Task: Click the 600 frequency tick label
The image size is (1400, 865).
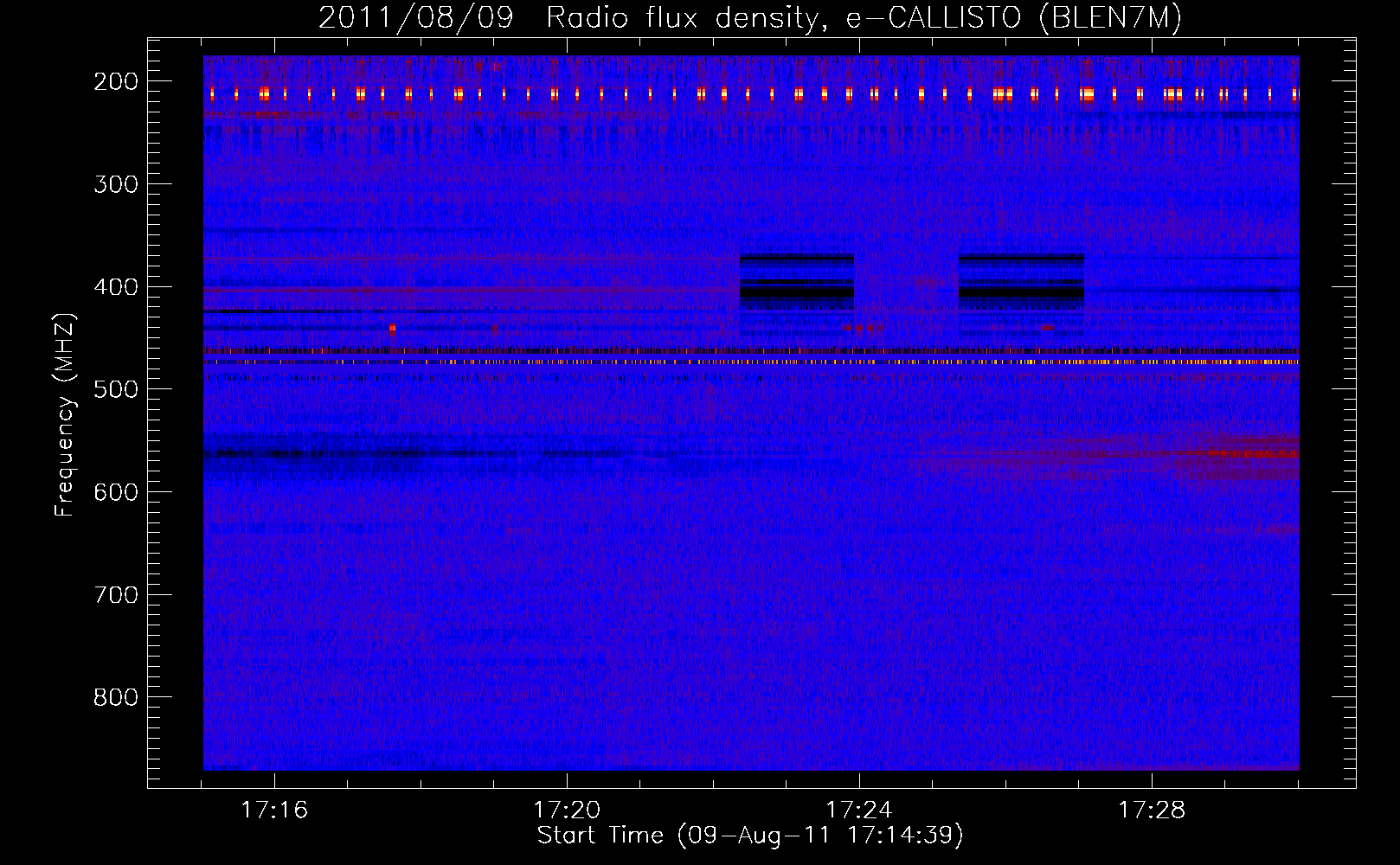Action: coord(116,492)
